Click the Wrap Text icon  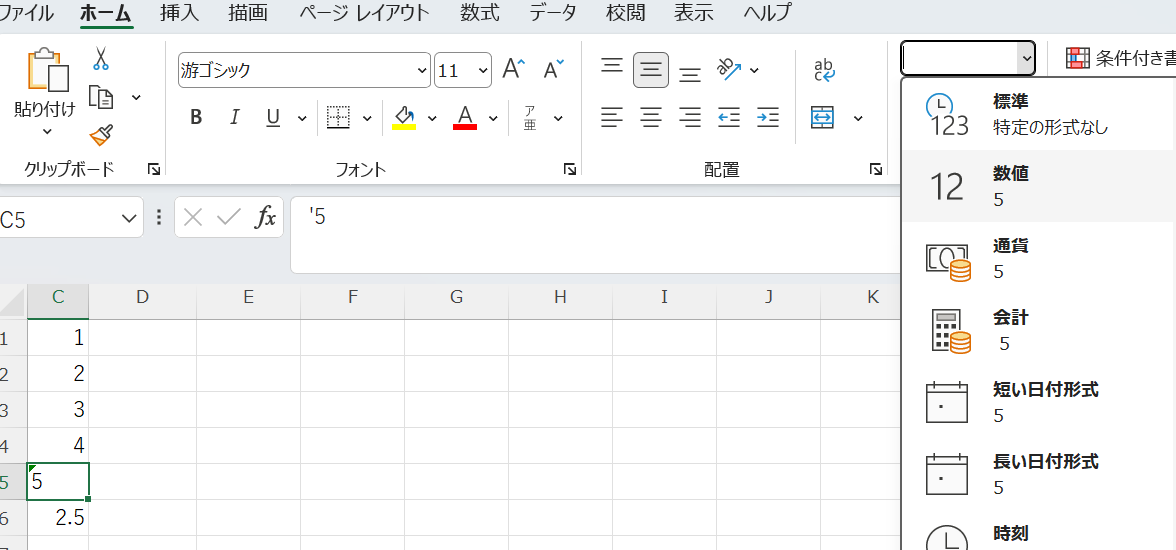pos(824,70)
